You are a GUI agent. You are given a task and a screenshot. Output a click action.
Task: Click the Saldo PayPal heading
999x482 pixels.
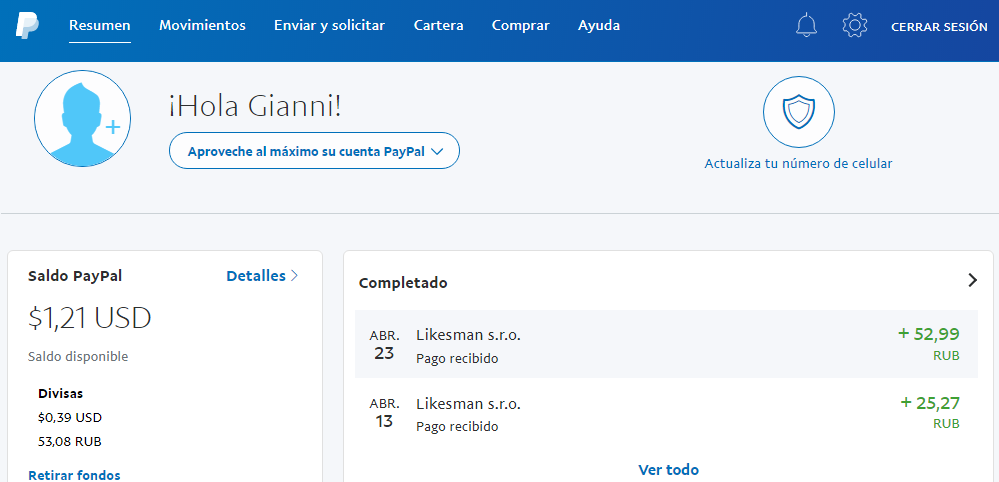coord(75,276)
